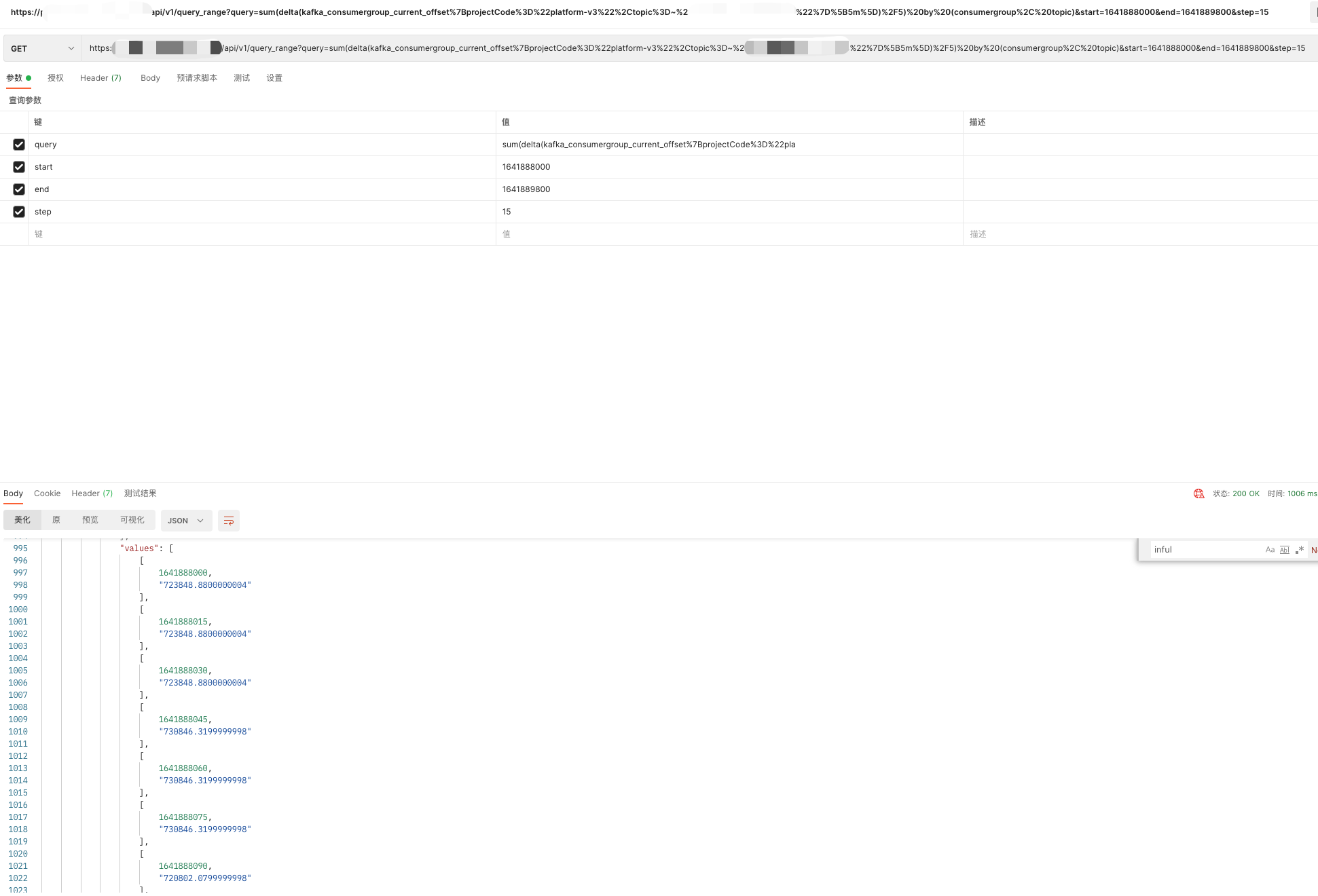Viewport: 1318px width, 896px height.
Task: Open the GET method dropdown
Action: click(41, 48)
